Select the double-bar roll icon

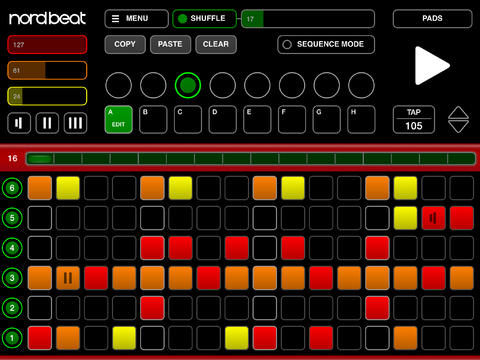(47, 123)
